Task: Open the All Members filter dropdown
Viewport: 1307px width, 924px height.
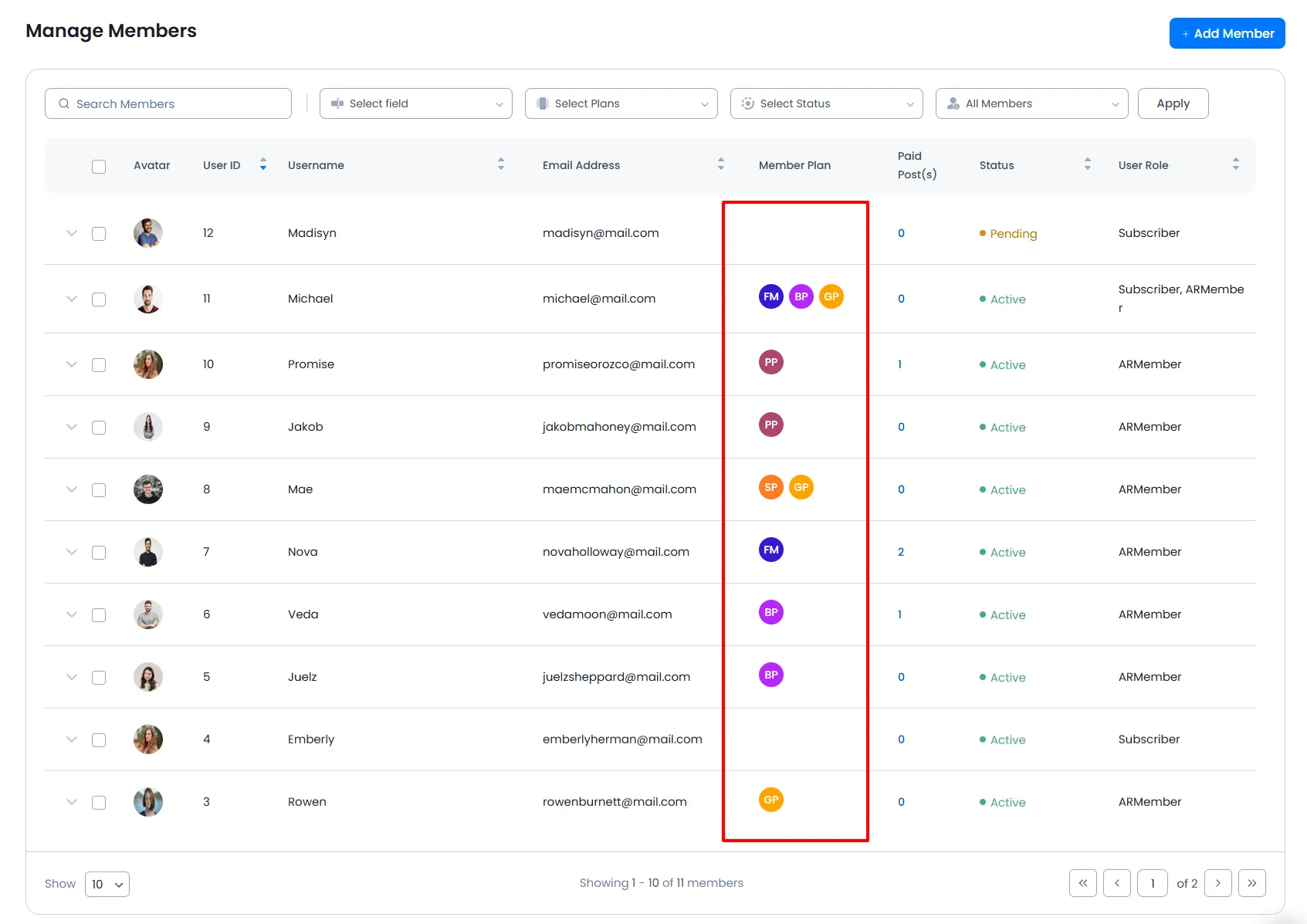Action: click(x=1031, y=103)
